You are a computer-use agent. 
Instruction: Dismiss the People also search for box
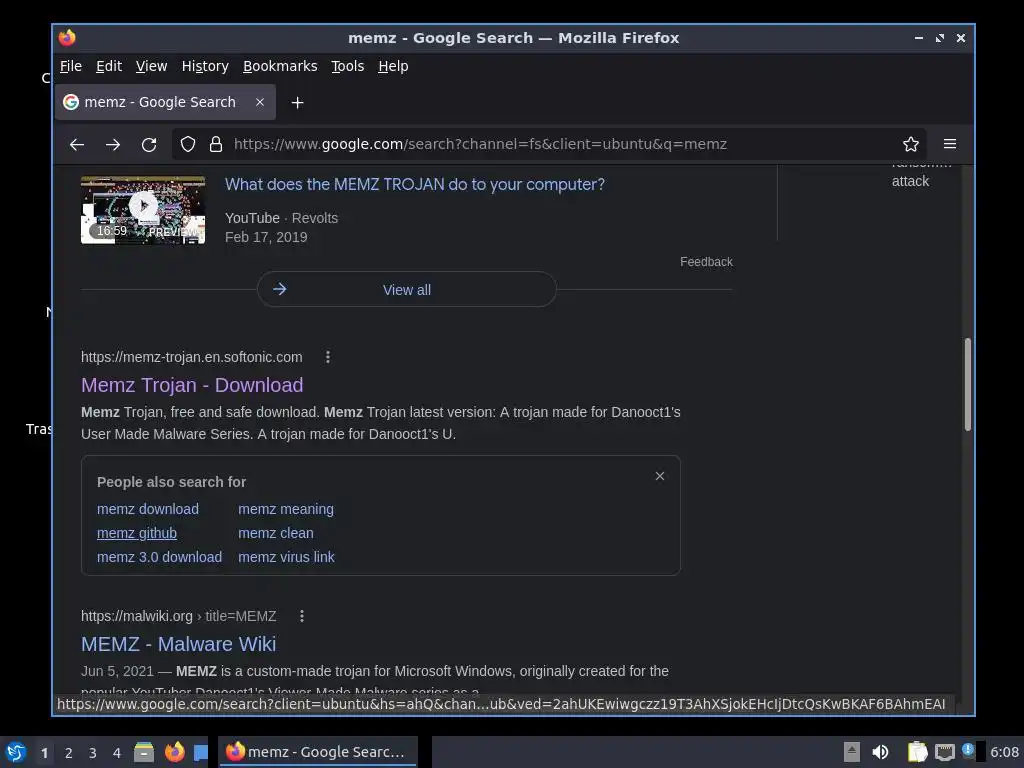click(x=660, y=476)
